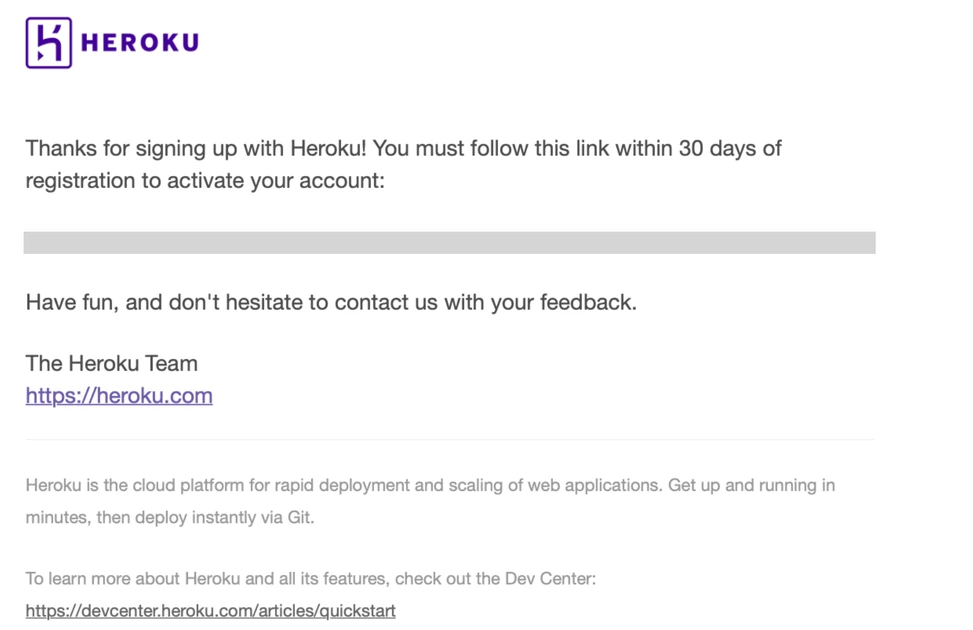Click the "Thanks for signing up with Heroku!" sentence
Image resolution: width=973 pixels, height=630 pixels.
click(x=196, y=148)
